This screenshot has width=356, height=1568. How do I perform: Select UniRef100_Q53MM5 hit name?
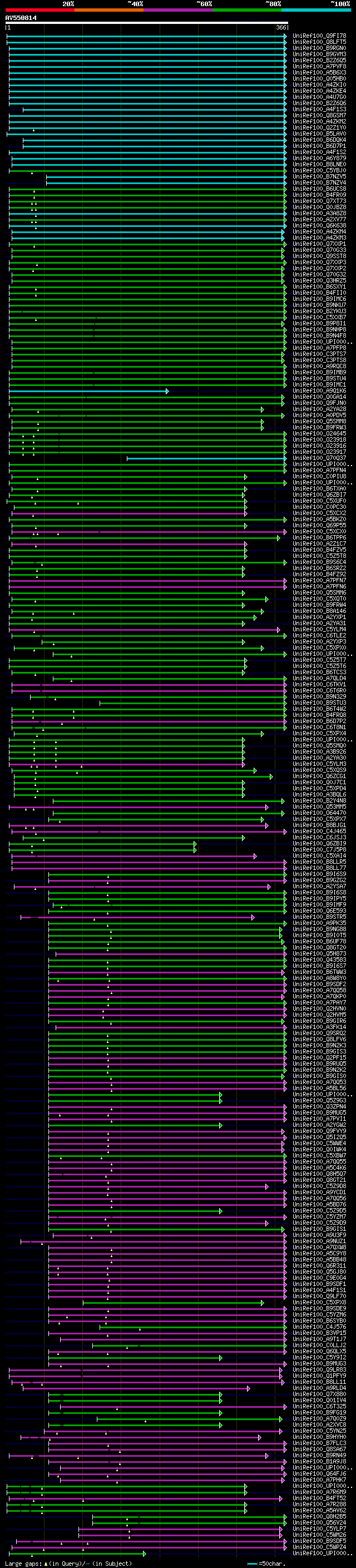pos(319,807)
